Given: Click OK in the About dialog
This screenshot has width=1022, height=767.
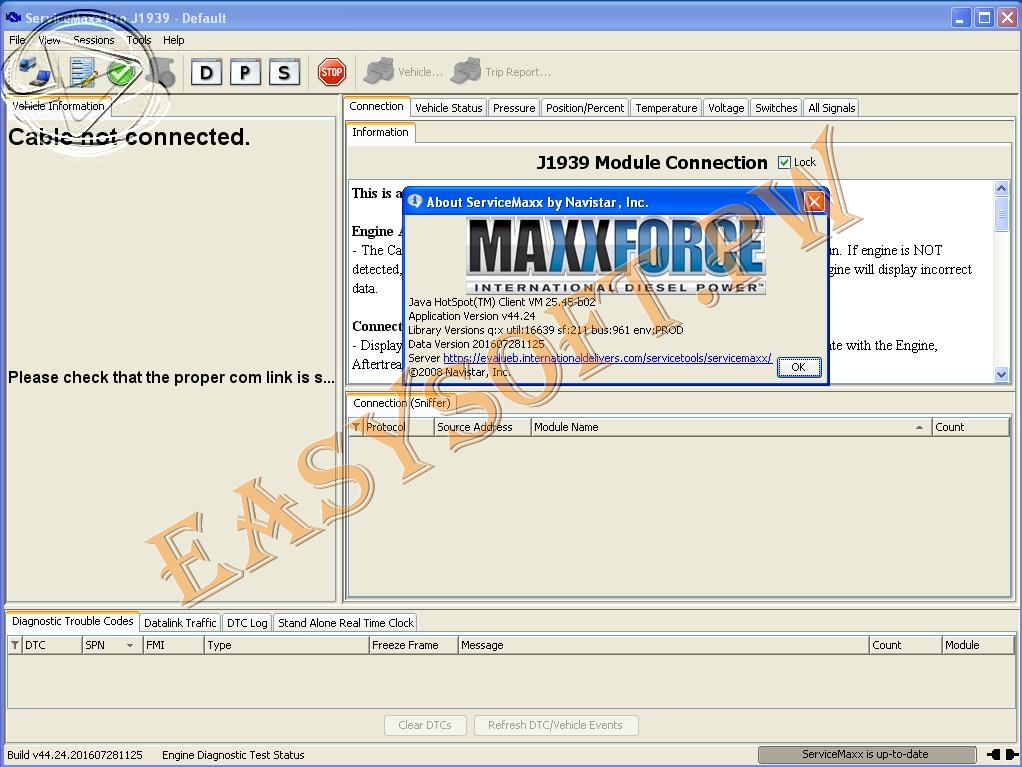Looking at the screenshot, I should tap(798, 368).
